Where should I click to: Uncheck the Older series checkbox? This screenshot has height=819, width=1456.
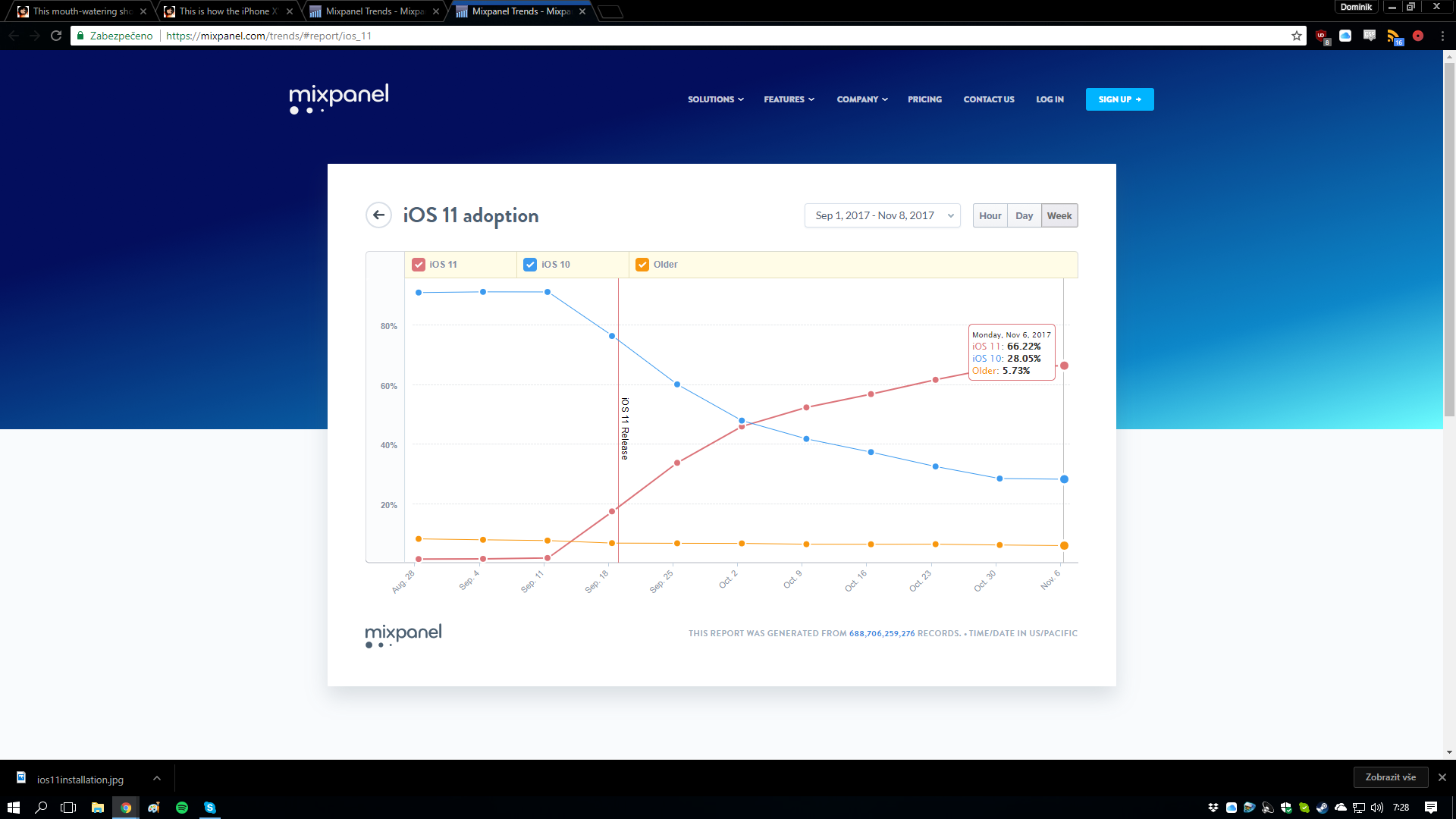[642, 265]
